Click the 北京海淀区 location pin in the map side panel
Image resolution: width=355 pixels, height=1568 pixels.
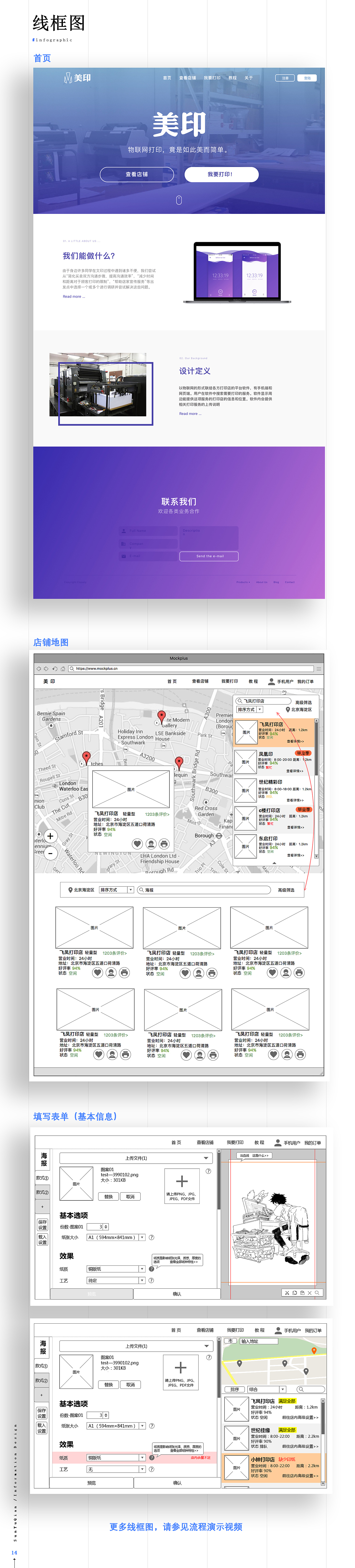pyautogui.click(x=287, y=710)
